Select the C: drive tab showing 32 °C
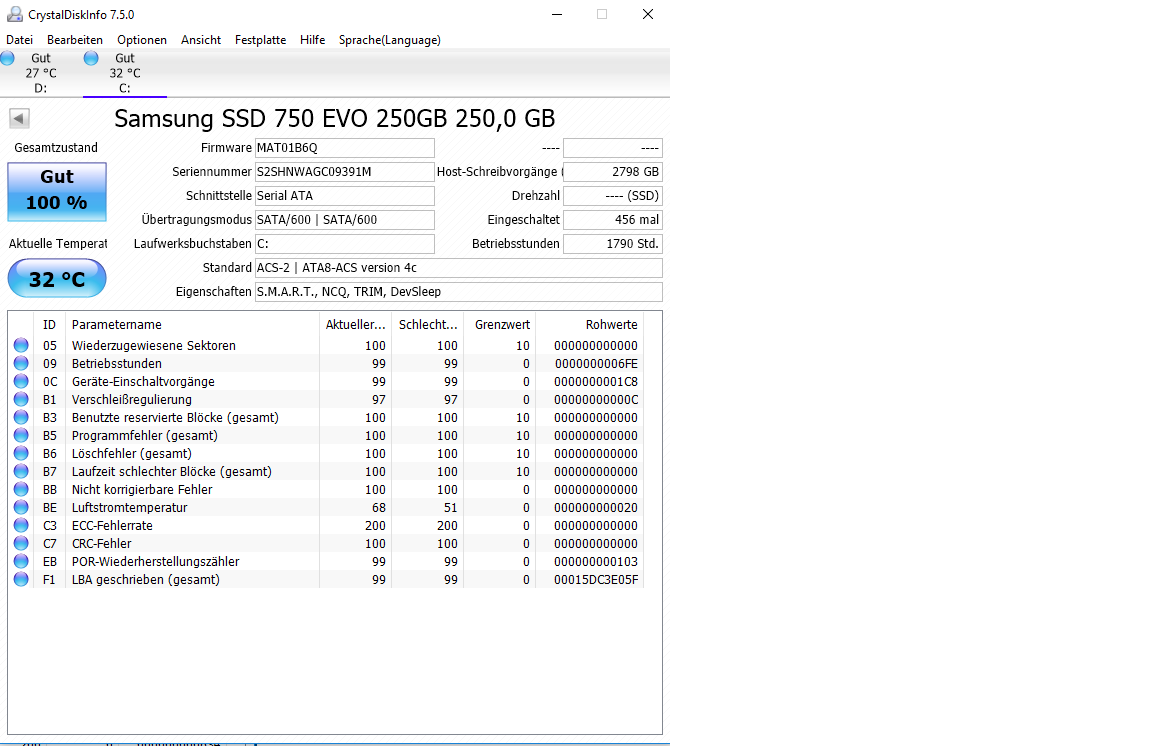Viewport: 1152px width, 746px height. 125,73
